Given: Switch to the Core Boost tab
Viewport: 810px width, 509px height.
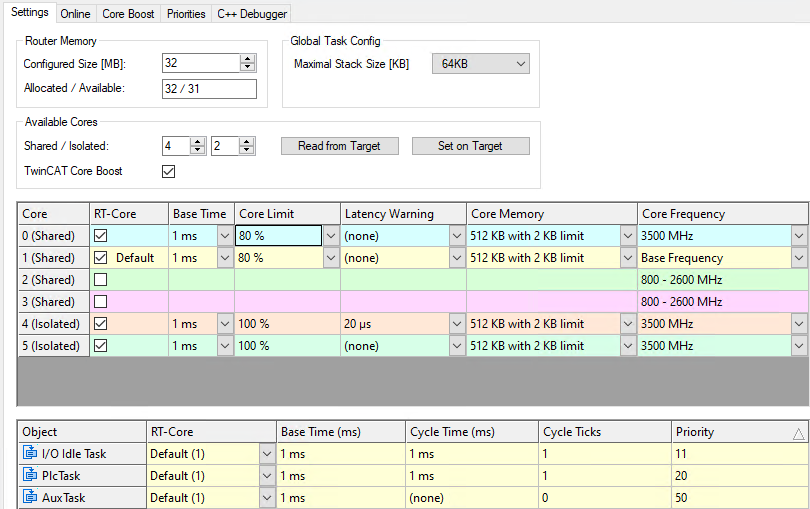Looking at the screenshot, I should pyautogui.click(x=128, y=14).
